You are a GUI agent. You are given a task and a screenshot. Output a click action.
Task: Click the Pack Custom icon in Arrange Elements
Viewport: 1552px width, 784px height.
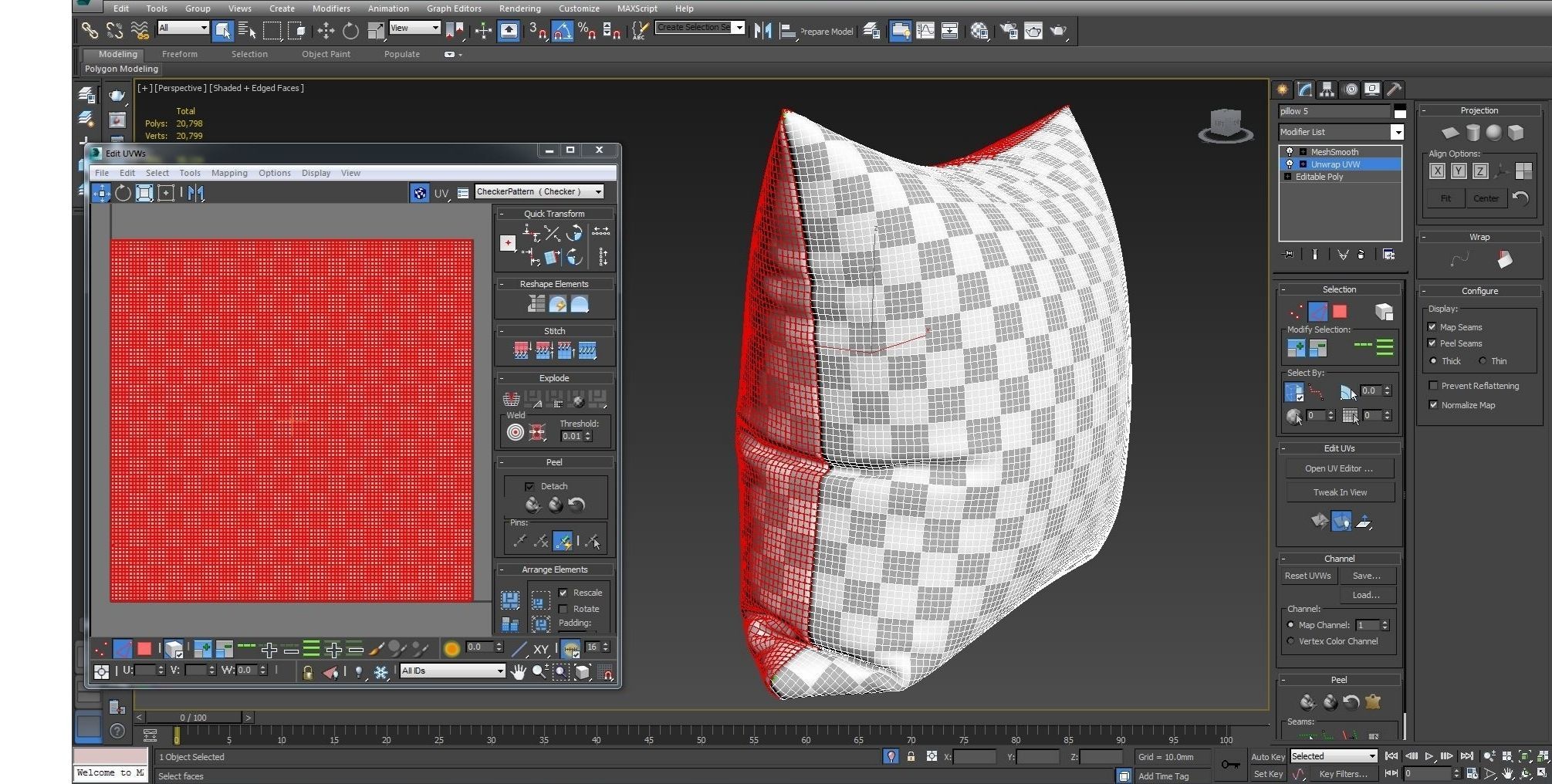(510, 600)
